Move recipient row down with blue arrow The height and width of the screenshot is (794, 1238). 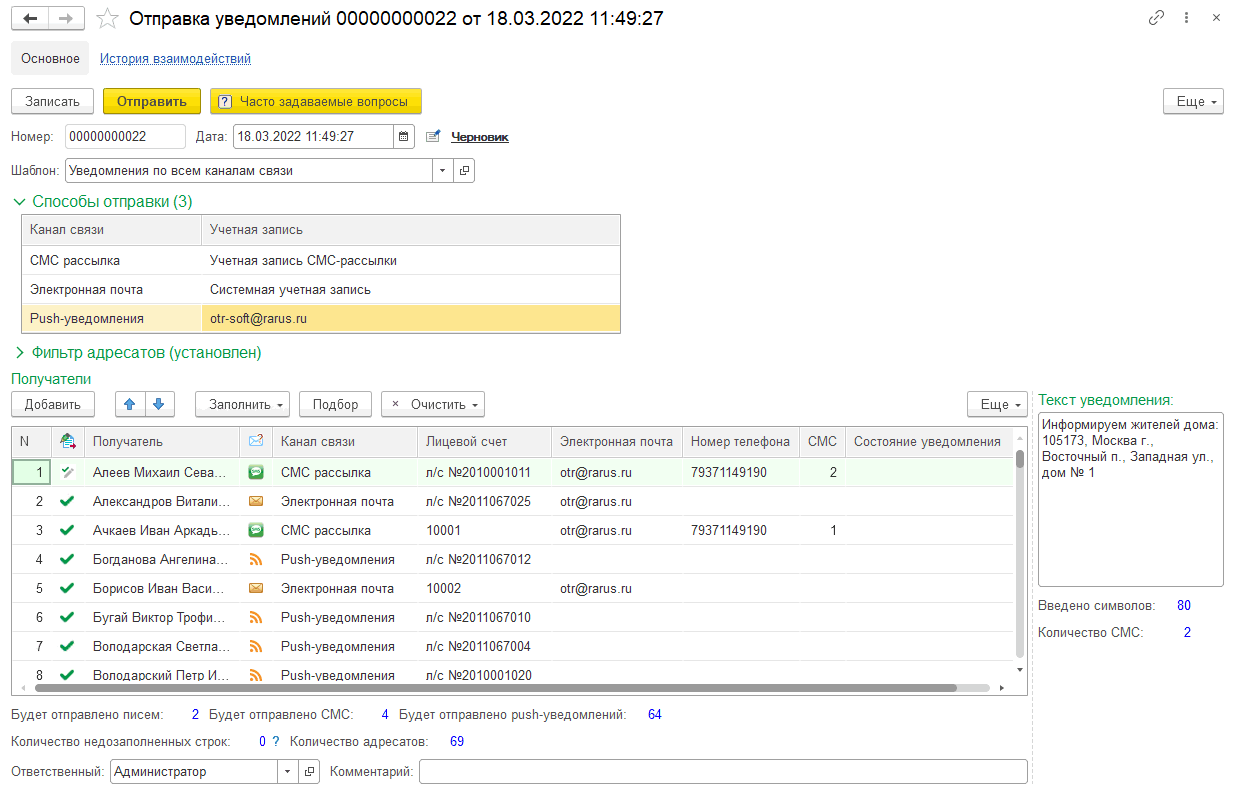(160, 404)
